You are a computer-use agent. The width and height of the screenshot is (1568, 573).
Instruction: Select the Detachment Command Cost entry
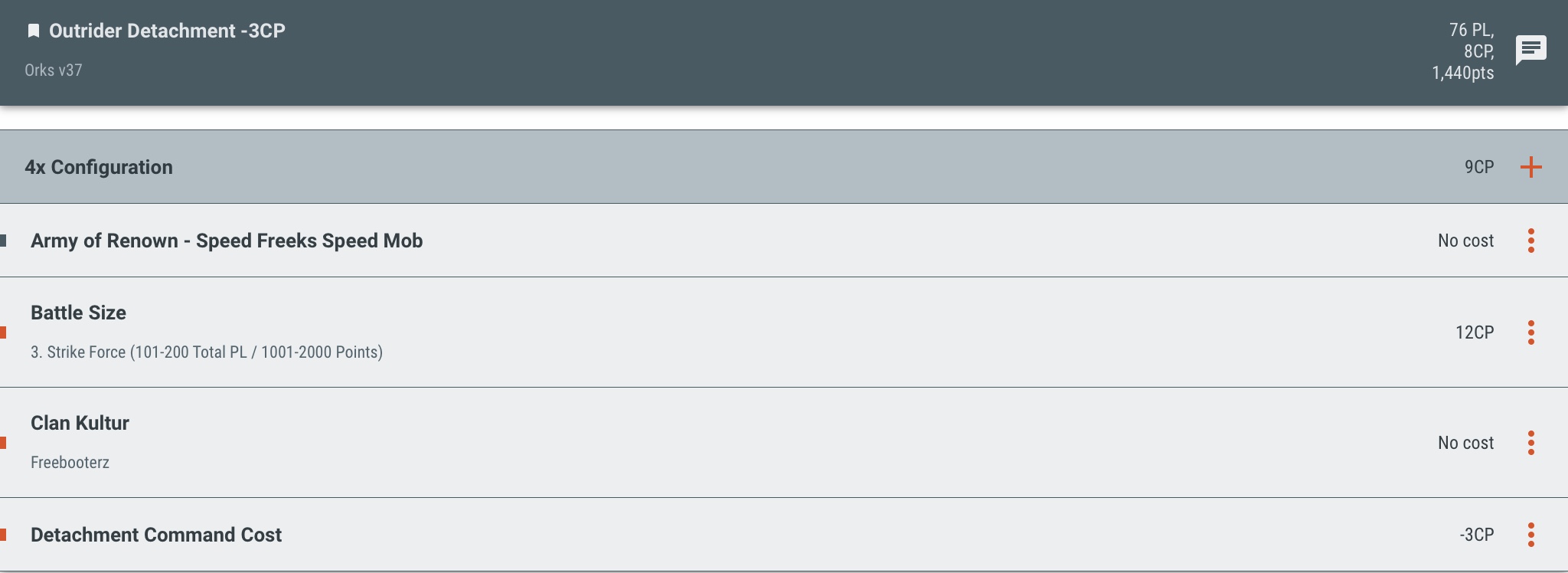pyautogui.click(x=156, y=535)
